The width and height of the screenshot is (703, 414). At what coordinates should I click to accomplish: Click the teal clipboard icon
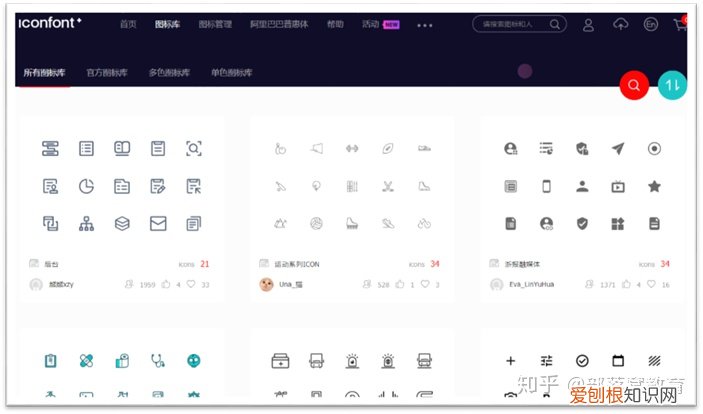[50, 361]
